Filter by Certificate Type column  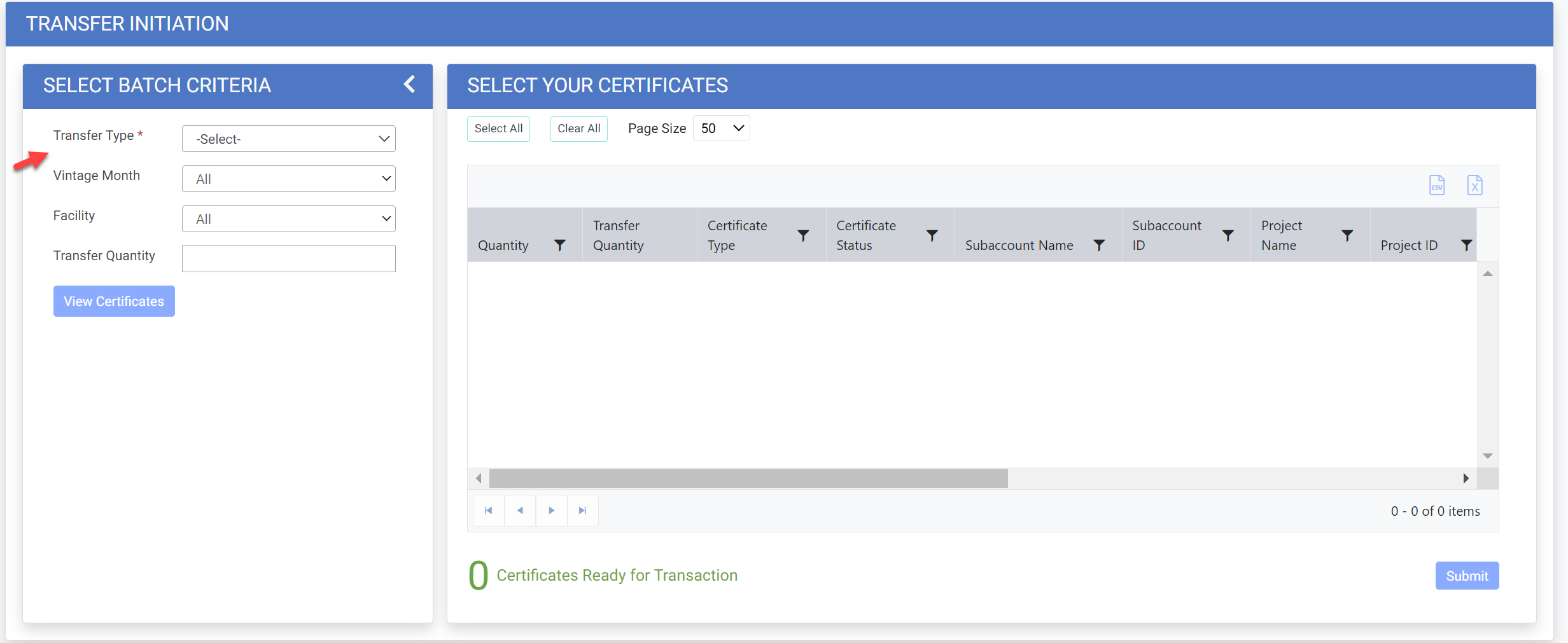point(803,236)
